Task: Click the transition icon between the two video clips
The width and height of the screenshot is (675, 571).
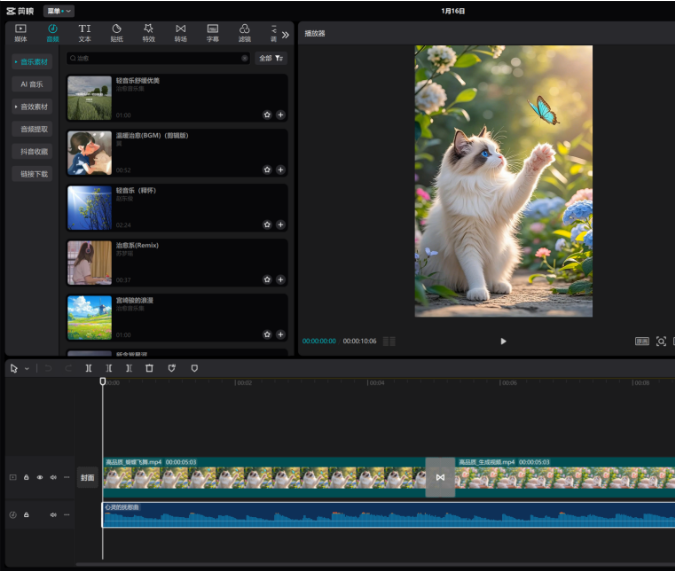Action: click(440, 478)
